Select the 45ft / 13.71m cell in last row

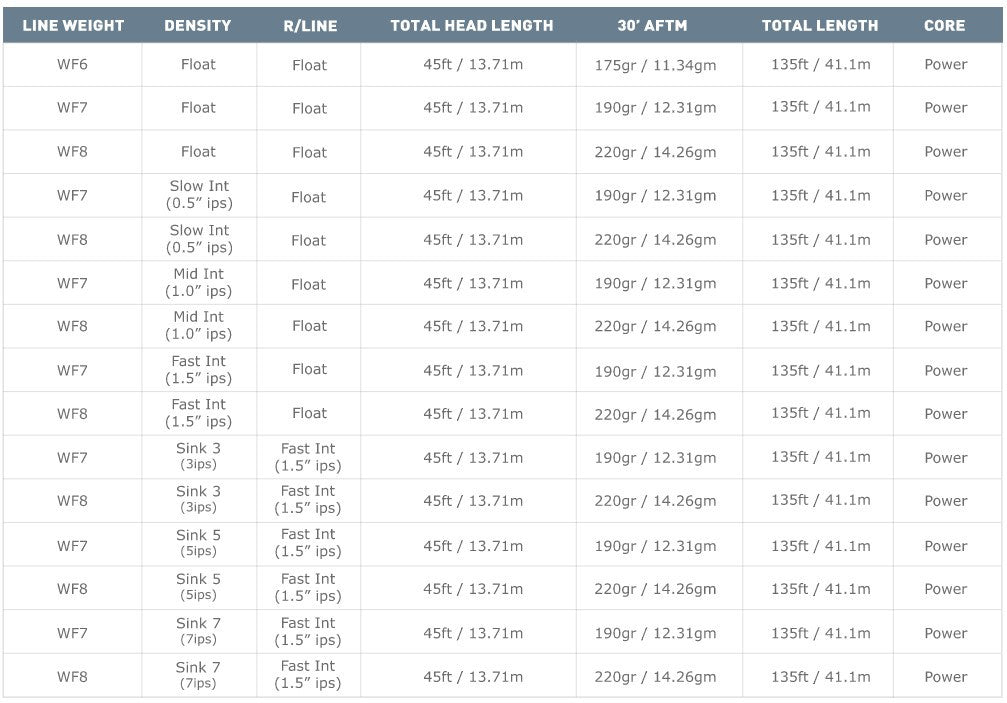473,677
